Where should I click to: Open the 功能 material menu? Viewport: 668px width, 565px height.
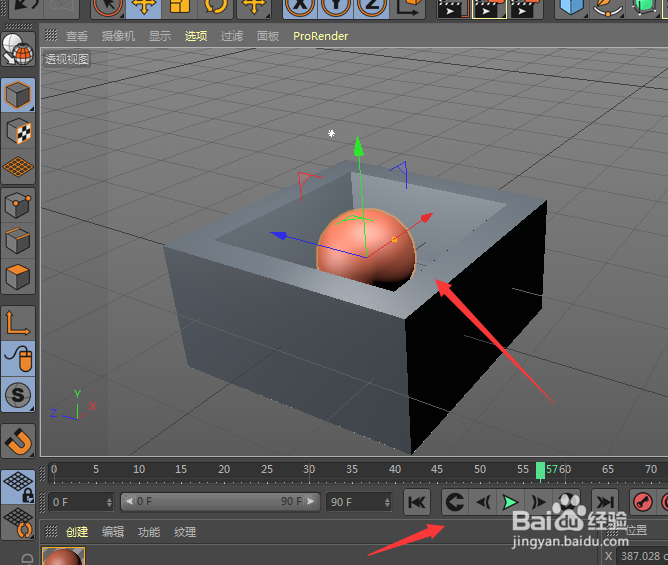[x=149, y=532]
